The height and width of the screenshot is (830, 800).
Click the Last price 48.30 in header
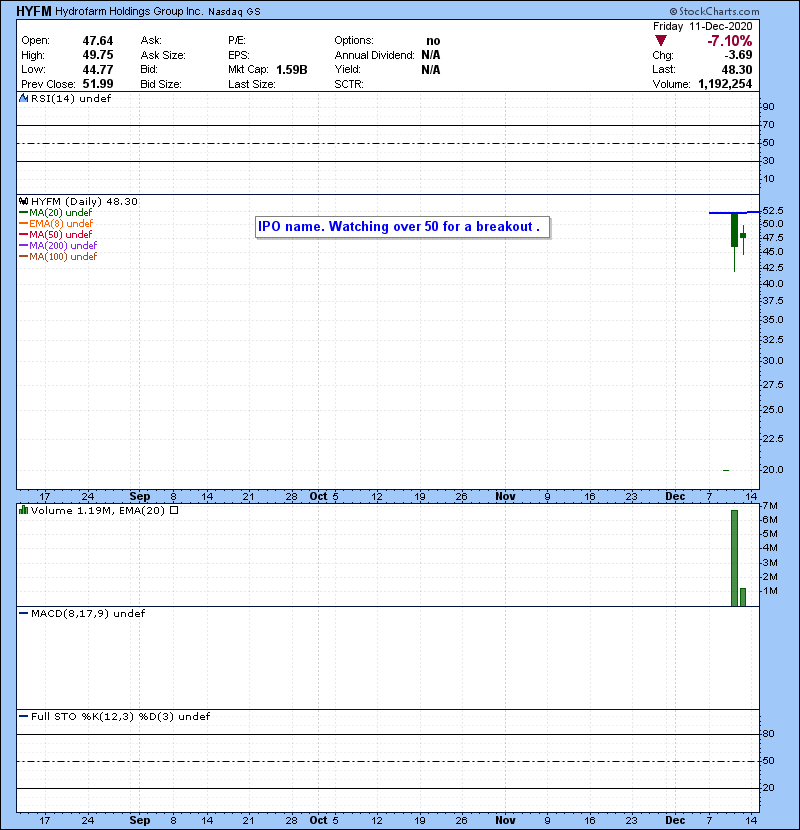coord(736,70)
